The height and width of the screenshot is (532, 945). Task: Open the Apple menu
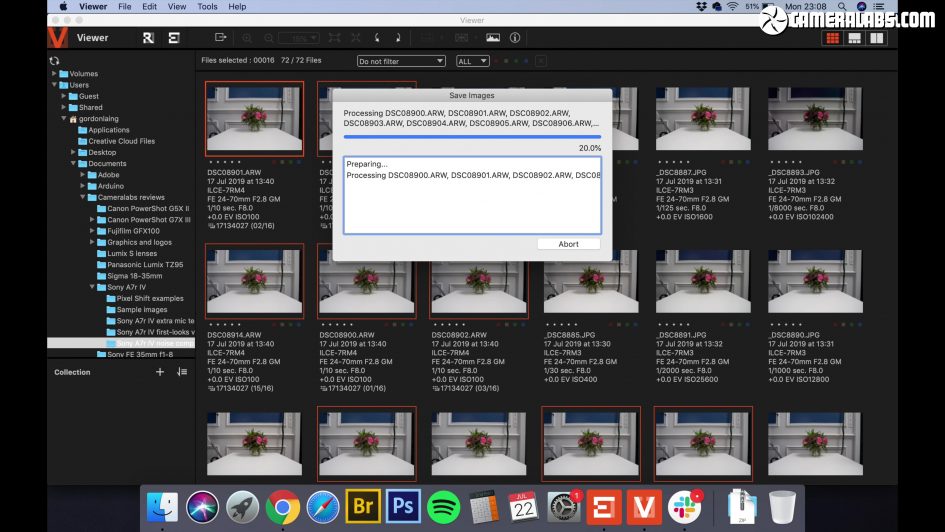pyautogui.click(x=63, y=7)
